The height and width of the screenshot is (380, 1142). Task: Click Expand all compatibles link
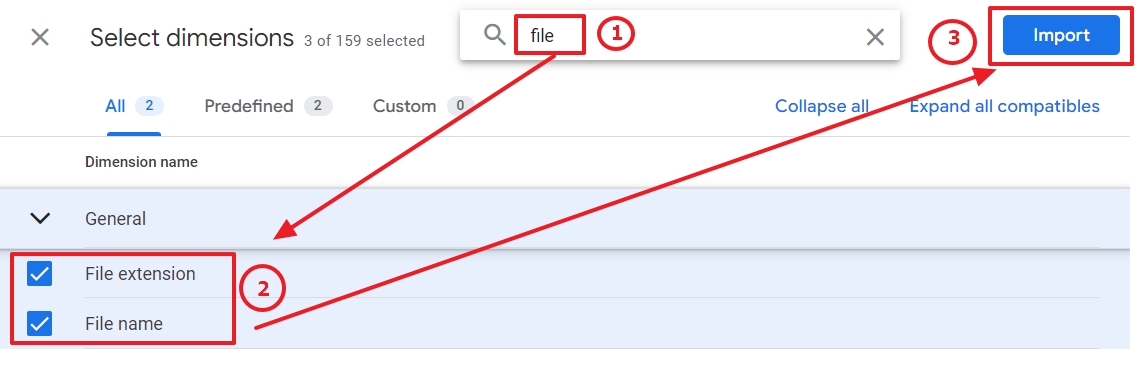(x=1004, y=106)
